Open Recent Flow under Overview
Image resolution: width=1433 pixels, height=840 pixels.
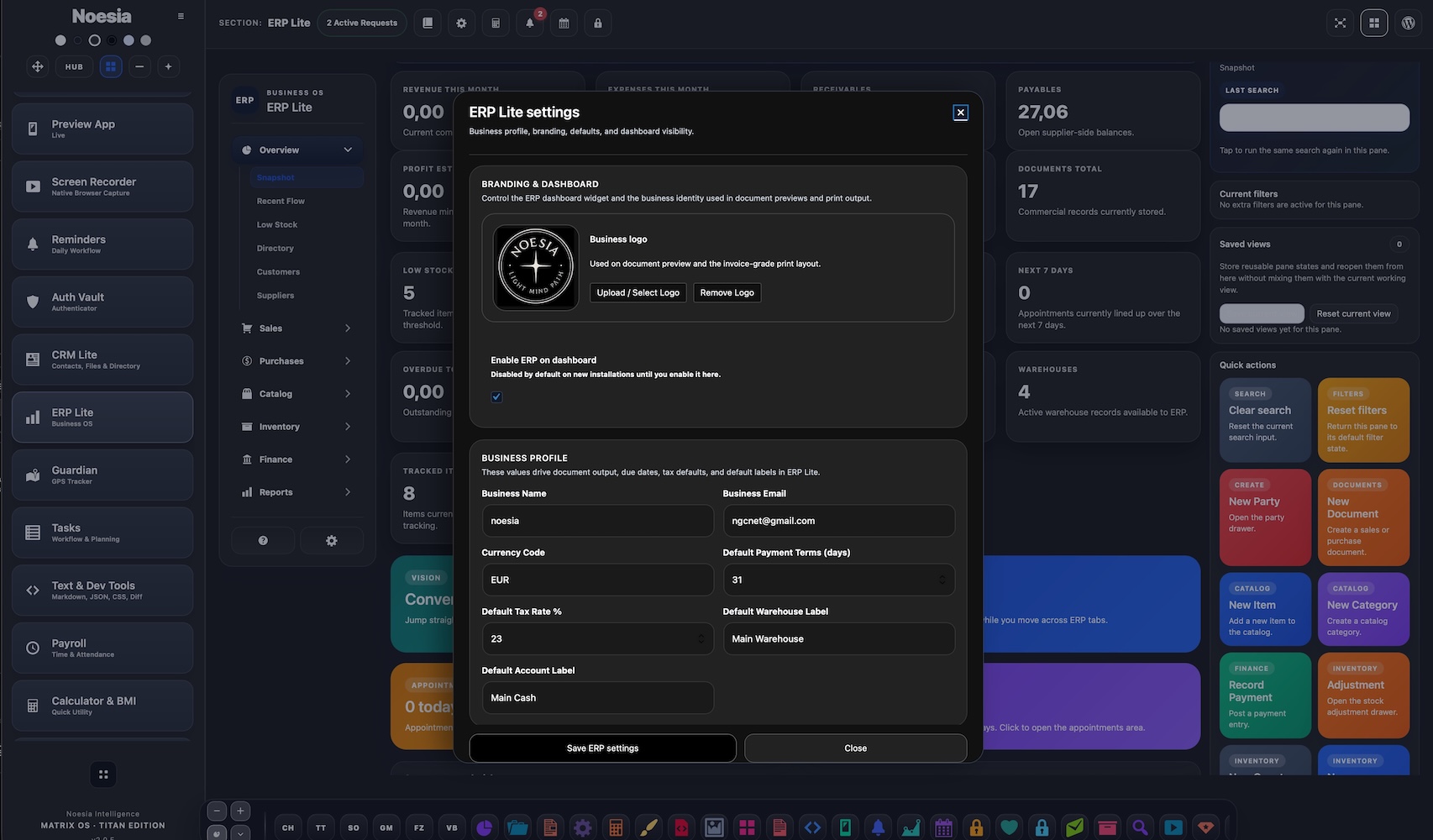click(281, 201)
